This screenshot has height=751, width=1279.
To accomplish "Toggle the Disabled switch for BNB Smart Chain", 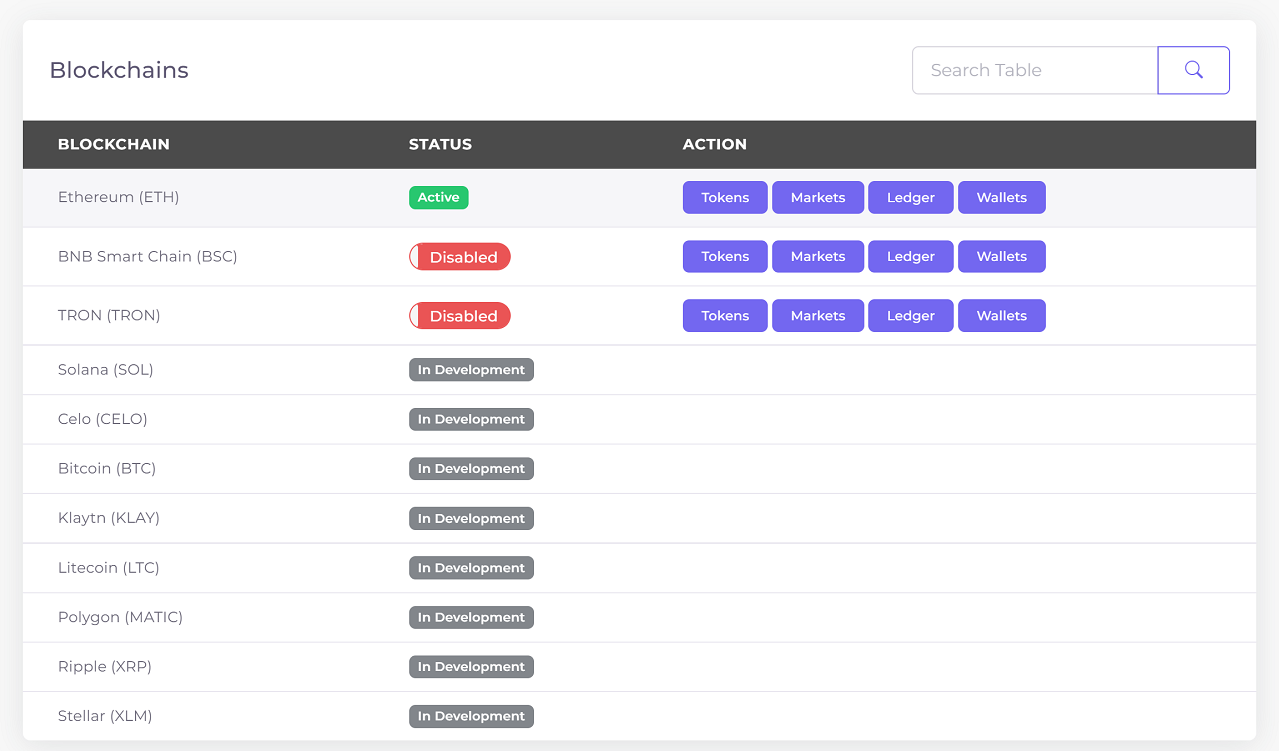I will tap(460, 257).
